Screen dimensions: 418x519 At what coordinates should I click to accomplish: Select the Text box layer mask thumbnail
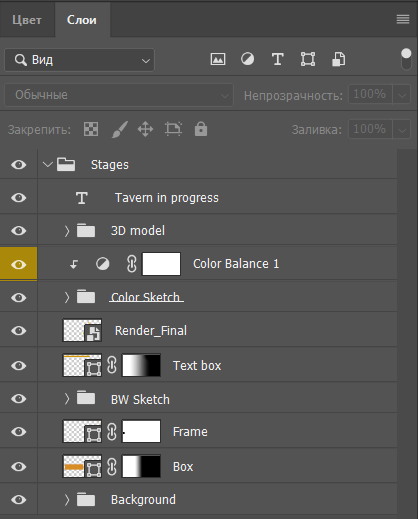point(141,365)
